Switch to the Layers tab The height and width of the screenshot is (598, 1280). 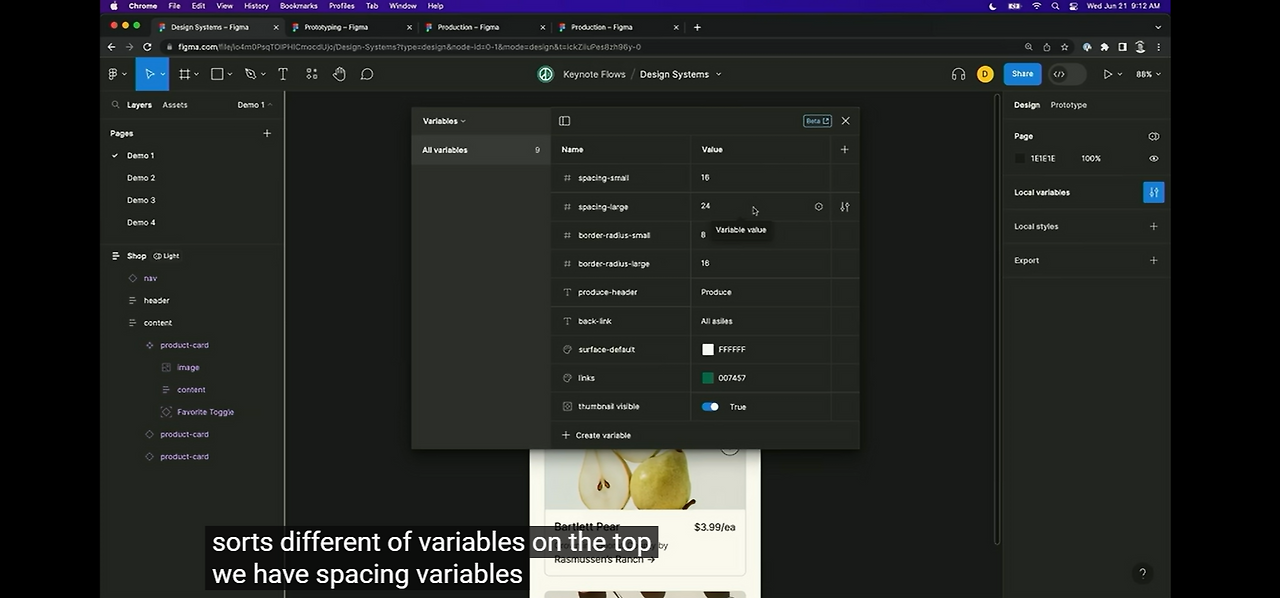[x=139, y=105]
